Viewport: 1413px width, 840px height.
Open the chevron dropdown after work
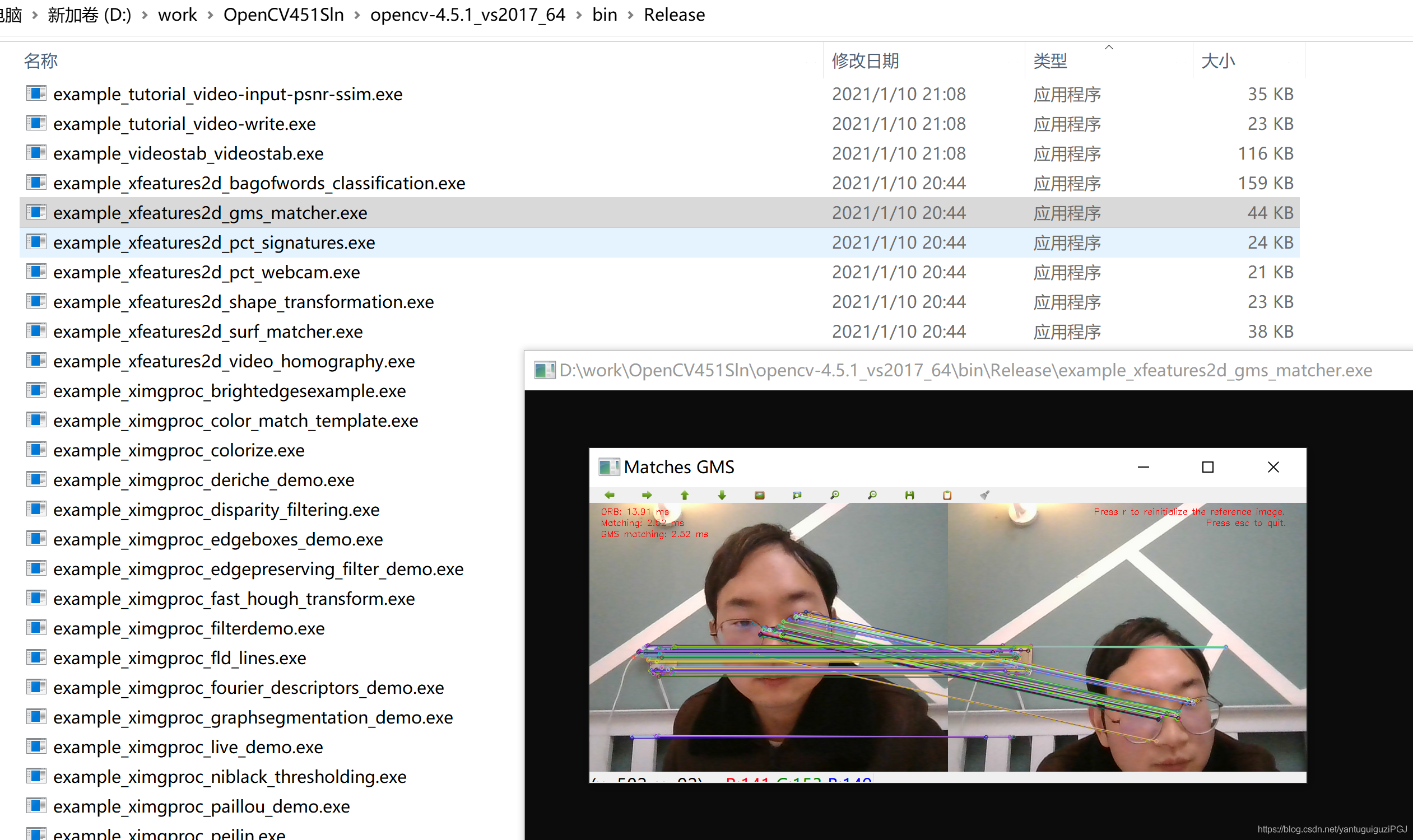point(209,15)
